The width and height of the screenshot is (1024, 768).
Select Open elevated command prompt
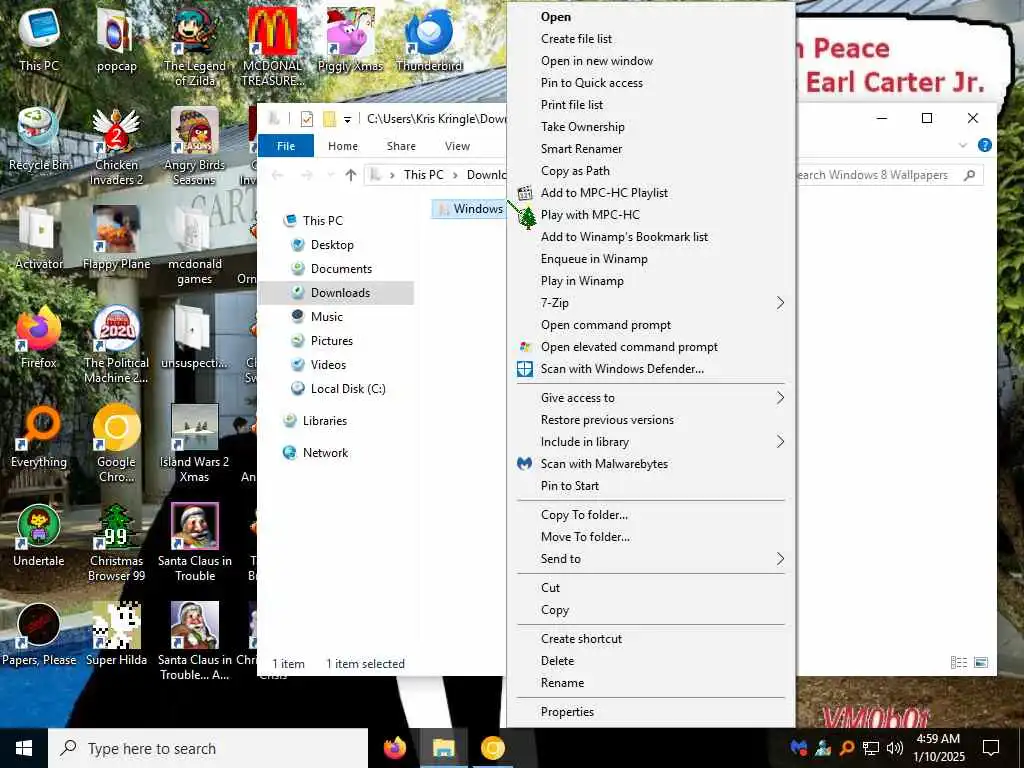(650, 347)
